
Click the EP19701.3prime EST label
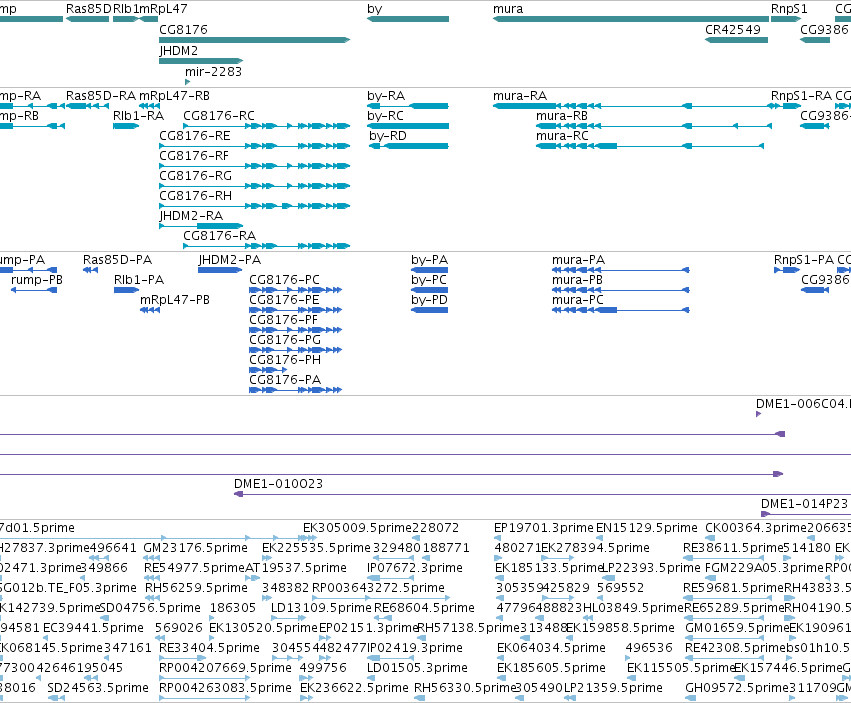[543, 527]
